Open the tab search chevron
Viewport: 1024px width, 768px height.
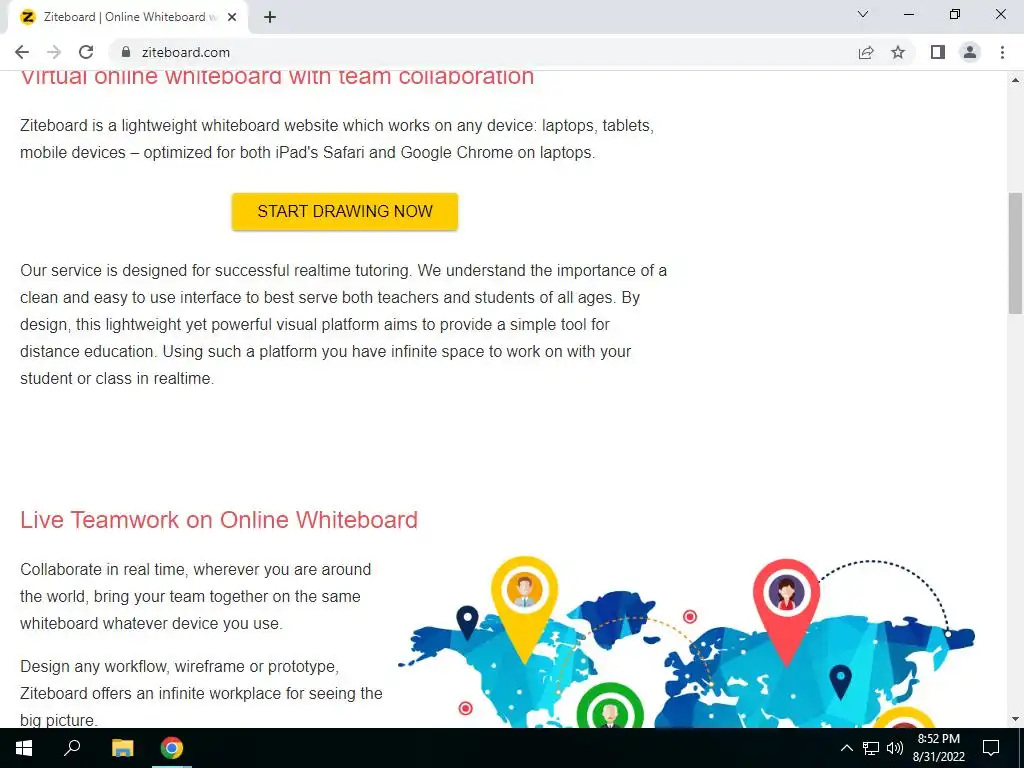863,14
